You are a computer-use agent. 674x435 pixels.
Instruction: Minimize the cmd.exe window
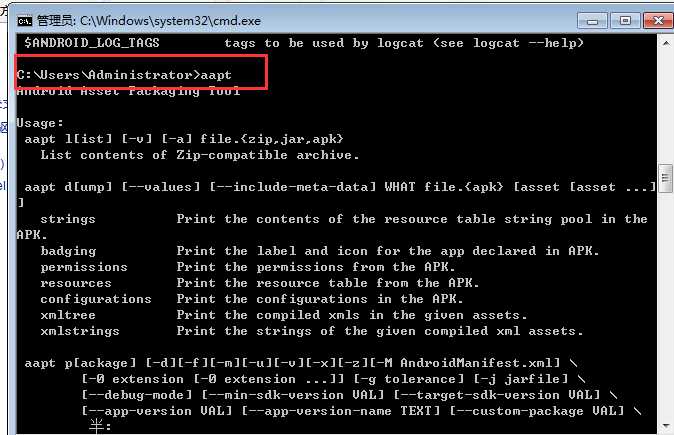[x=592, y=21]
